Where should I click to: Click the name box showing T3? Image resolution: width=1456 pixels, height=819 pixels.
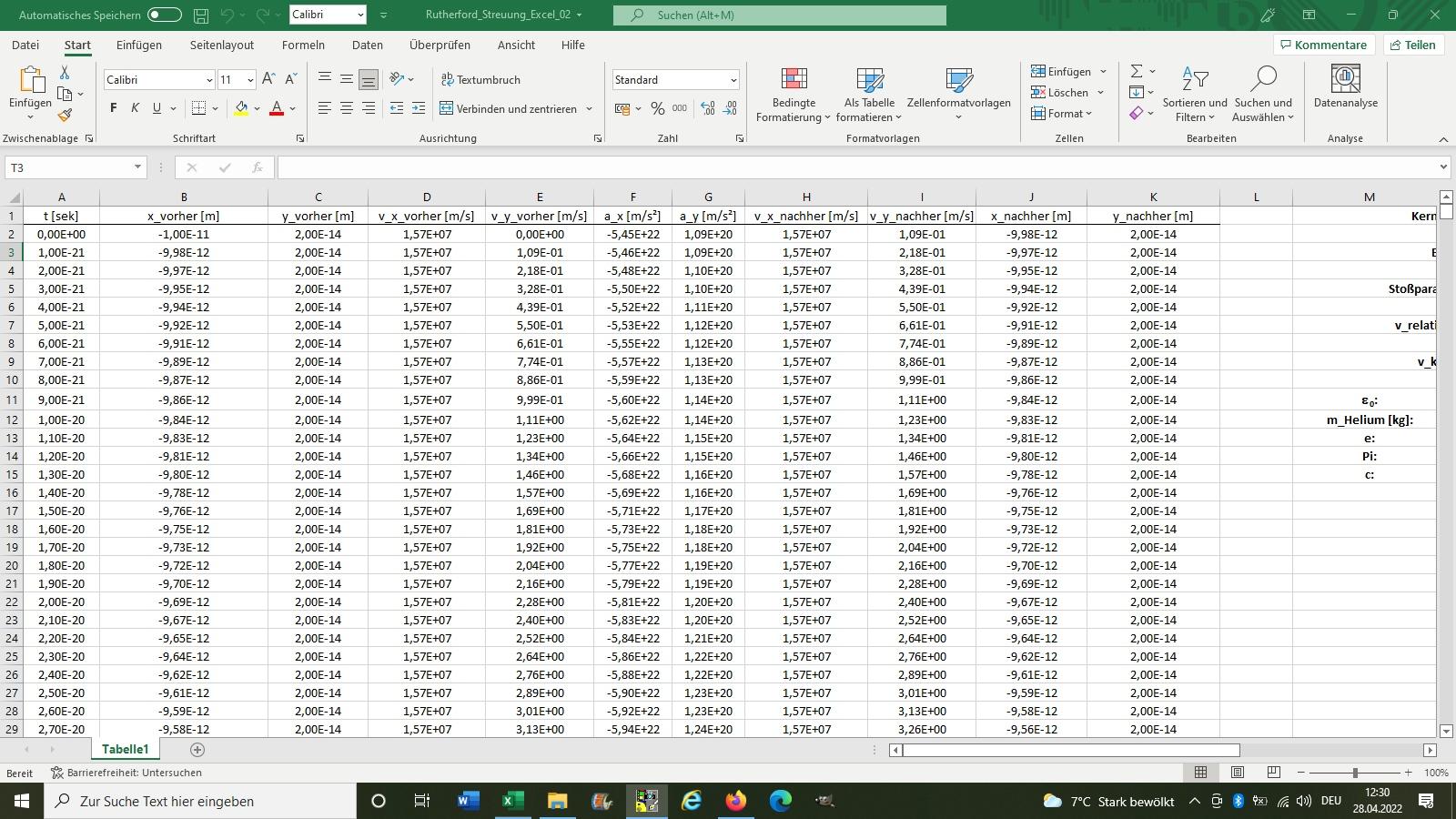[x=76, y=167]
